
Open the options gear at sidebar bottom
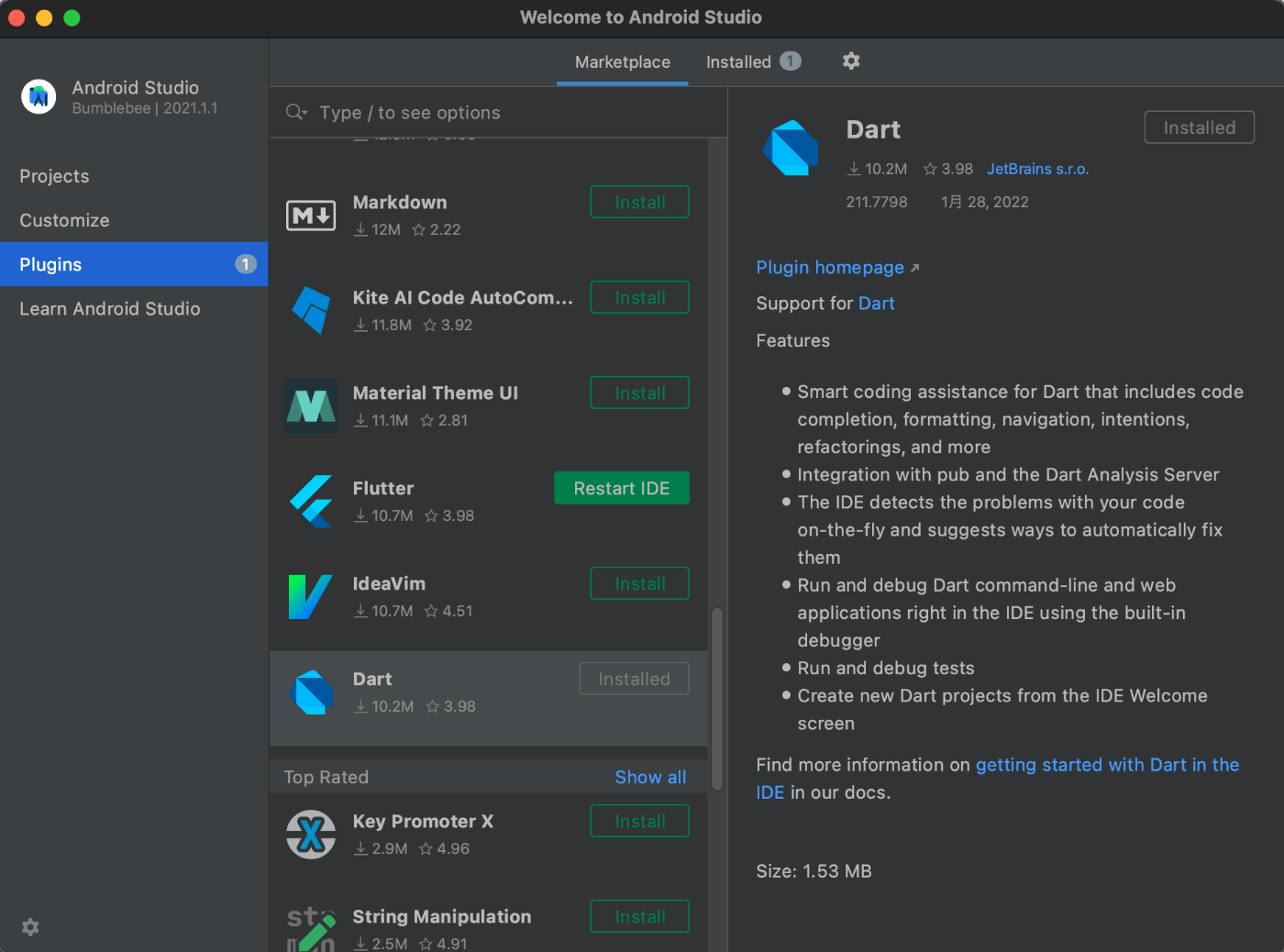[x=30, y=927]
